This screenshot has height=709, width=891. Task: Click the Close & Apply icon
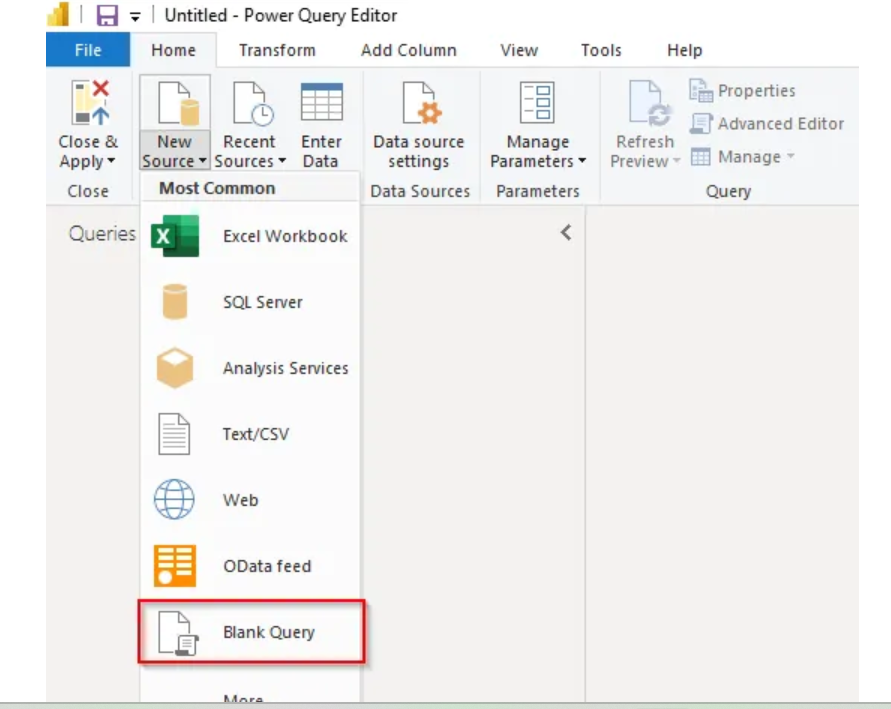[90, 102]
